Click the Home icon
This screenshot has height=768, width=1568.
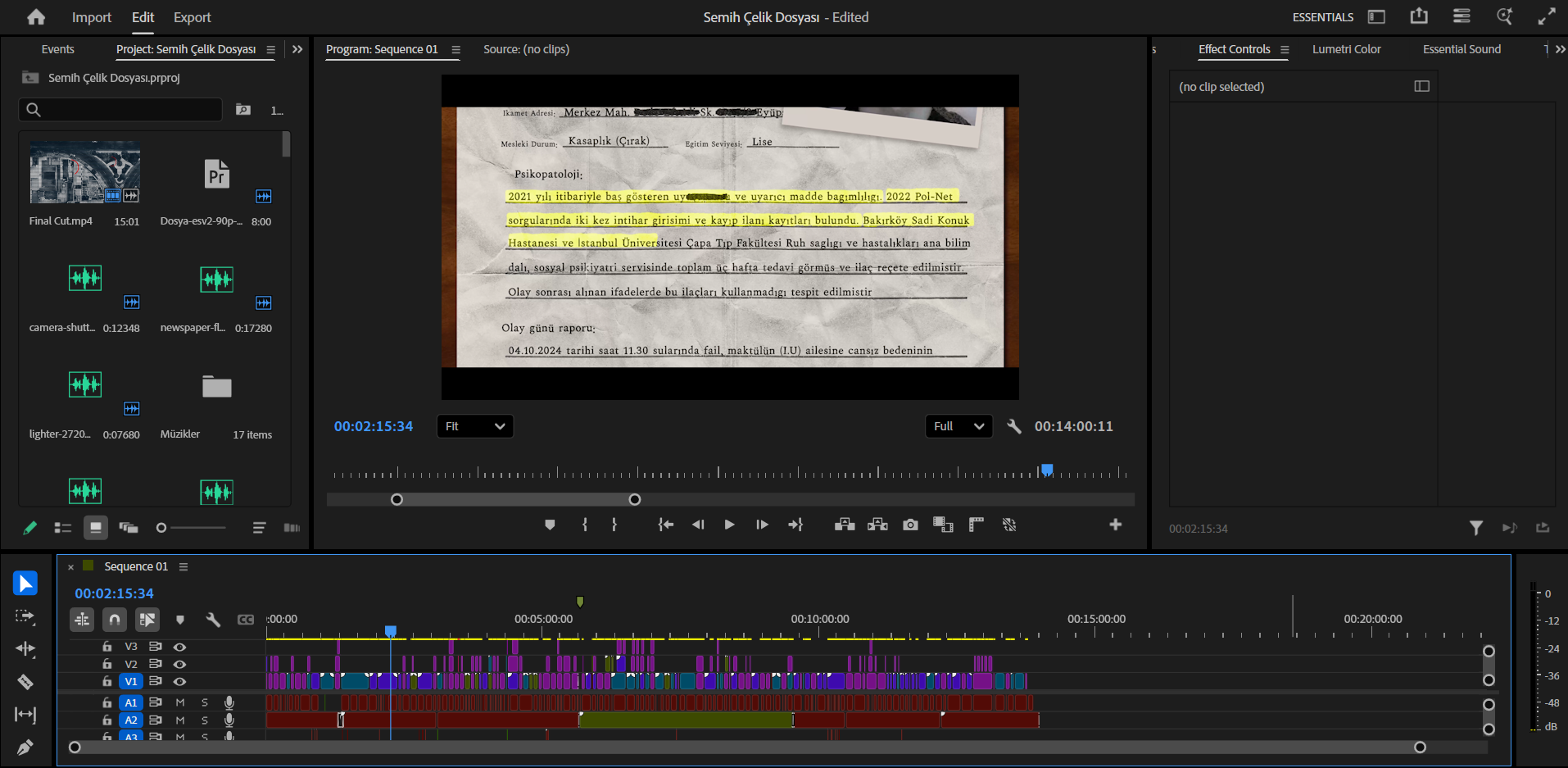coord(36,17)
